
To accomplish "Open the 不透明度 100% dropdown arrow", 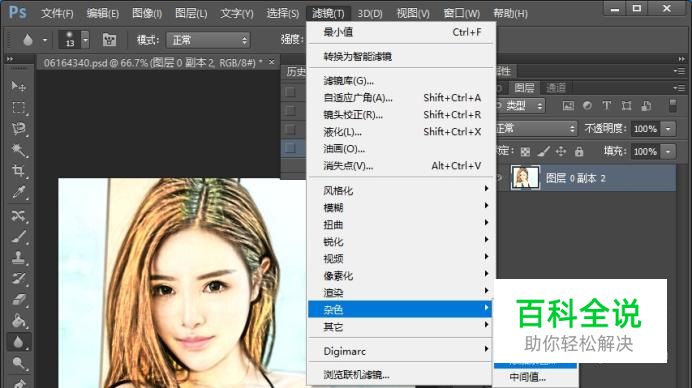I will point(668,129).
